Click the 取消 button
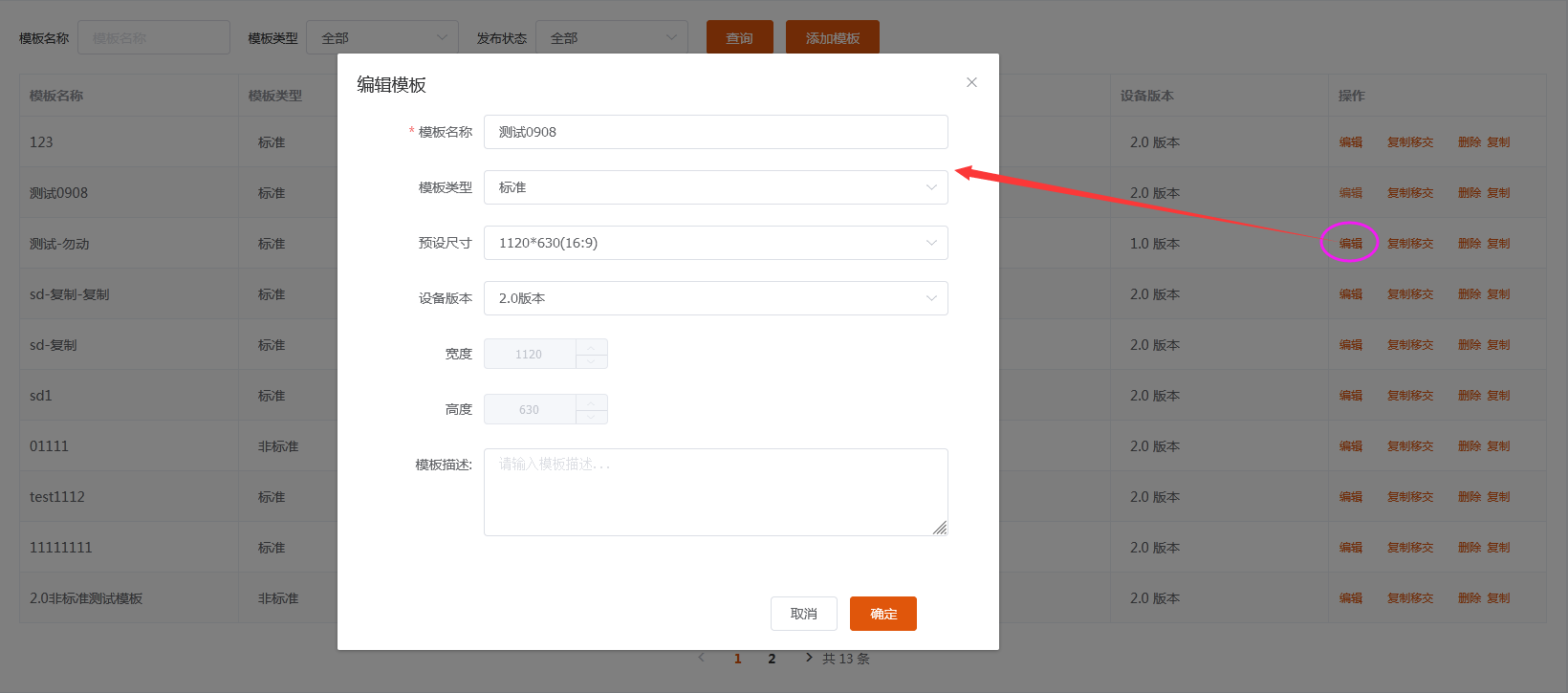Screen dimensions: 1568x693 click(x=803, y=614)
